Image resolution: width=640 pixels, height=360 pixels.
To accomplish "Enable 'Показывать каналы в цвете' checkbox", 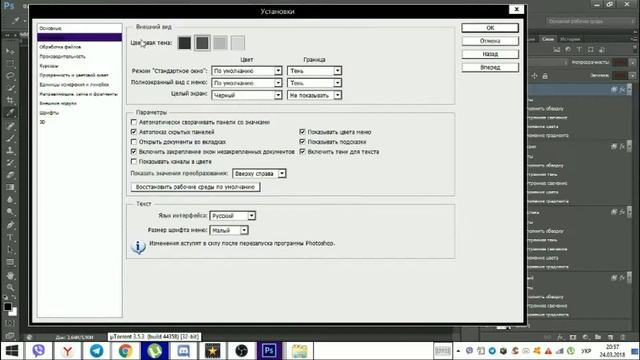I will (133, 162).
